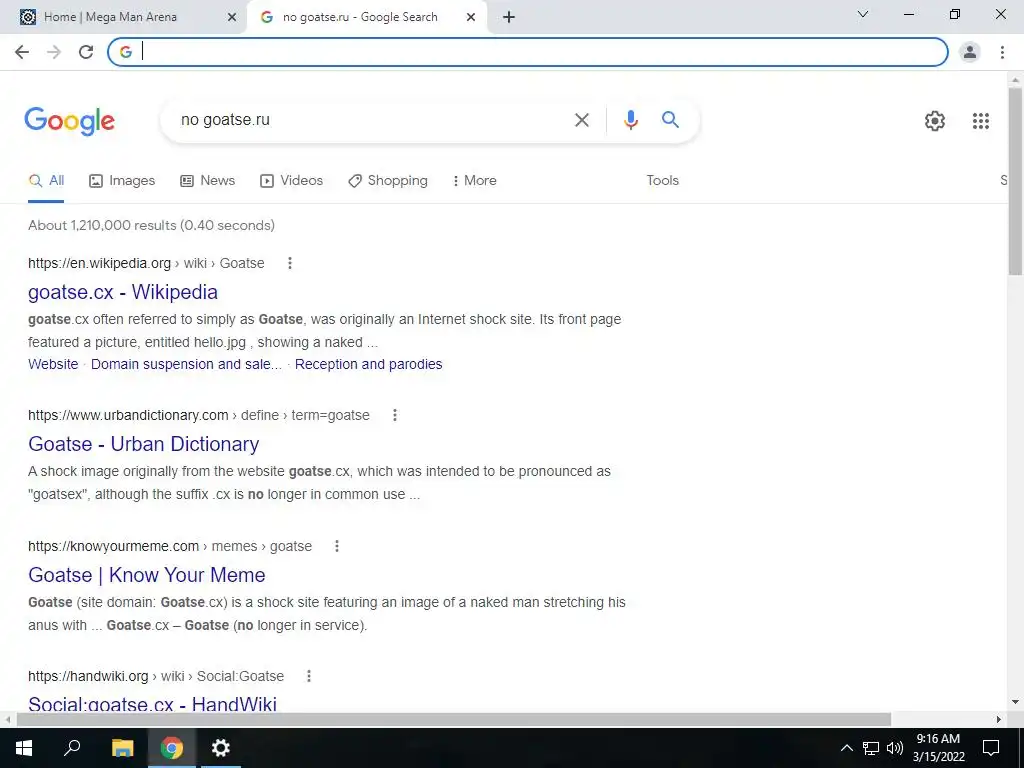Open the Chrome profile avatar icon
1024x768 pixels.
(x=970, y=52)
